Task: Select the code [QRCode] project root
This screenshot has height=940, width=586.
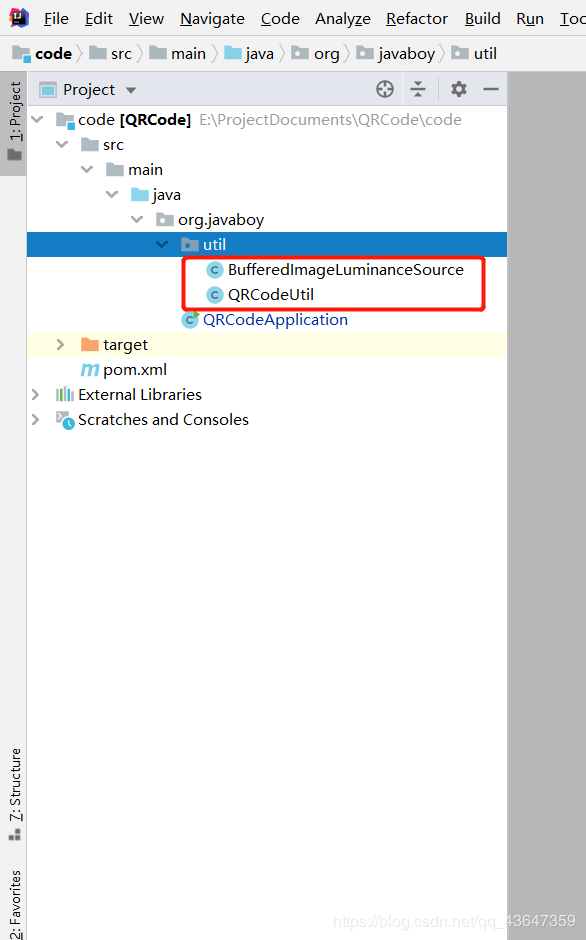Action: tap(134, 120)
